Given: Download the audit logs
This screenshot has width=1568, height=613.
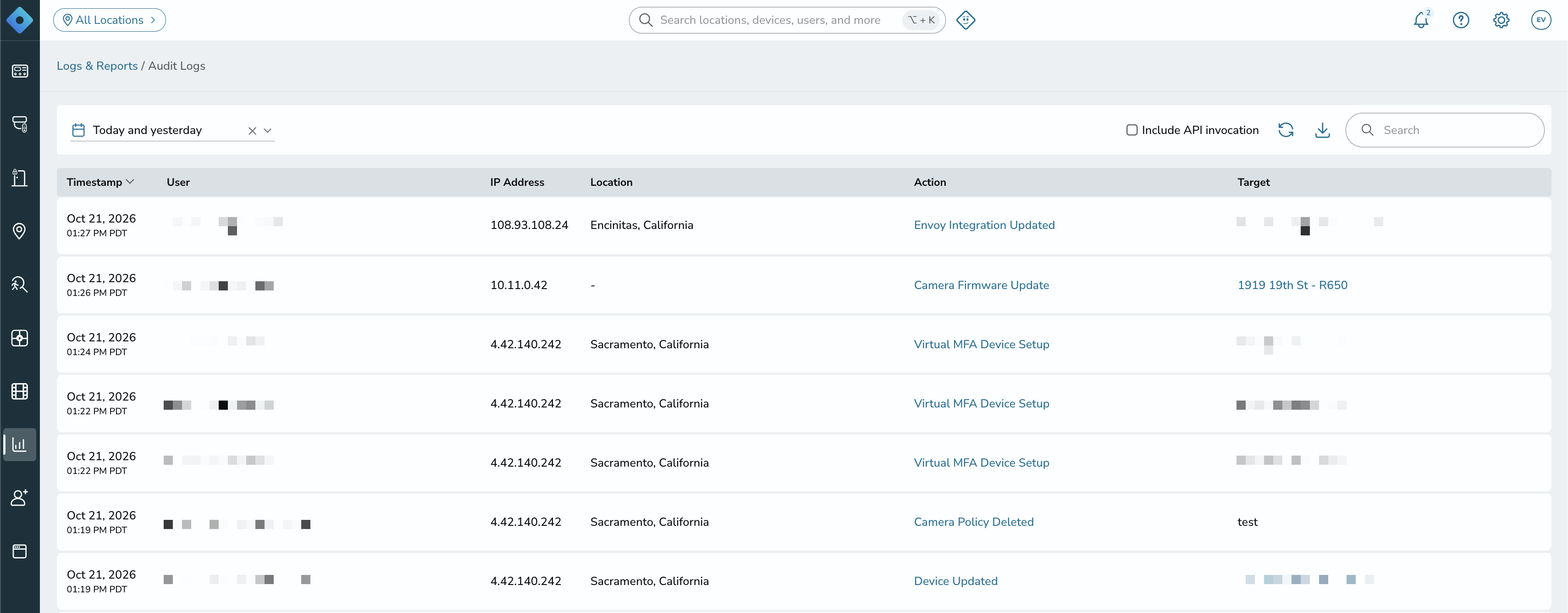Looking at the screenshot, I should (1322, 130).
